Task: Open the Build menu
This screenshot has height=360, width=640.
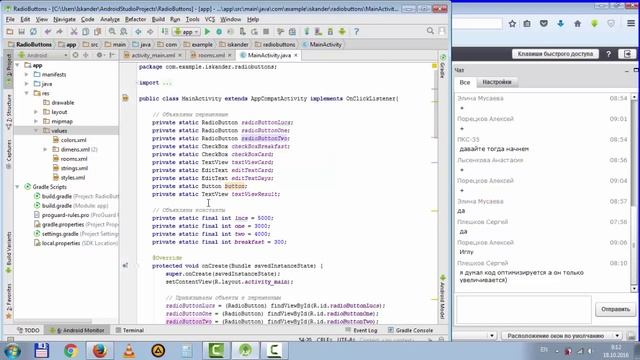Action: (158, 19)
